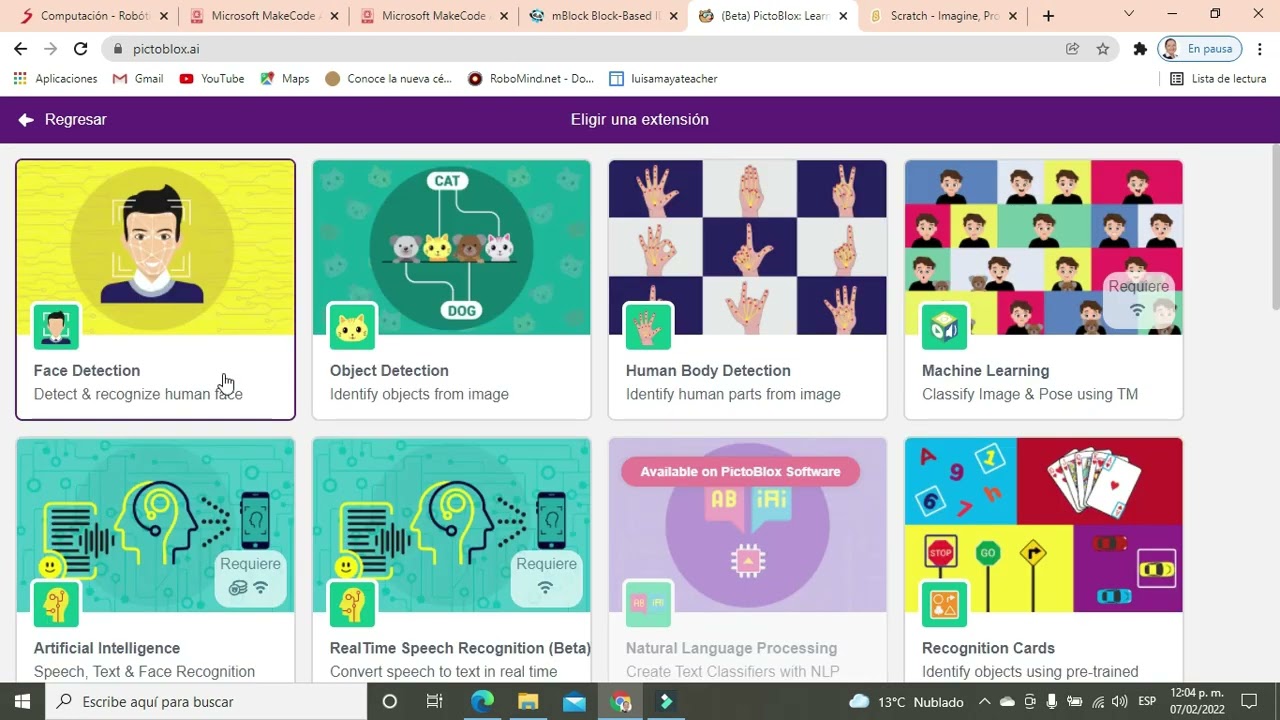1280x720 pixels.
Task: Open the Mail app from the taskbar
Action: pyautogui.click(x=574, y=701)
